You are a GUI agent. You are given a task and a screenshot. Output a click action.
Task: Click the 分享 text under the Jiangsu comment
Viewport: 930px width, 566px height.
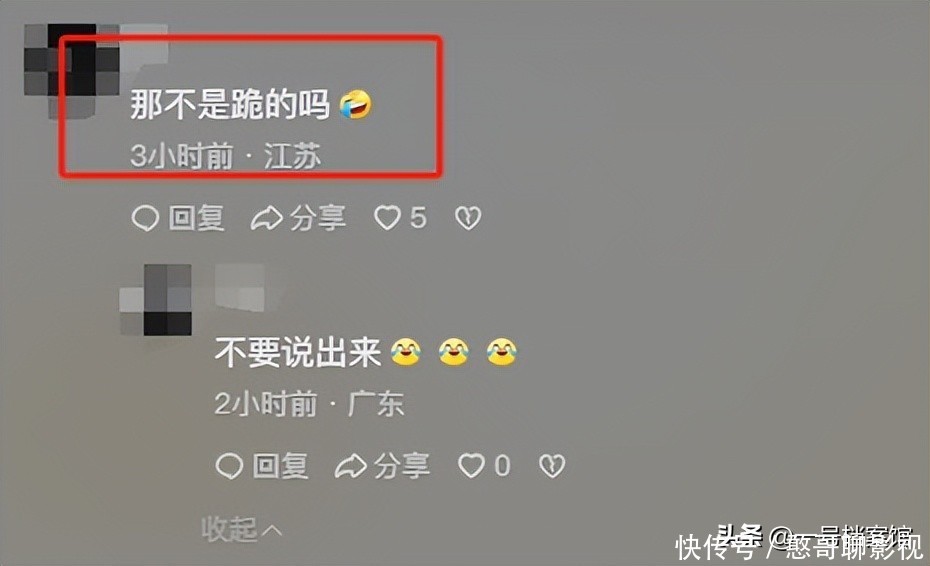pos(318,218)
